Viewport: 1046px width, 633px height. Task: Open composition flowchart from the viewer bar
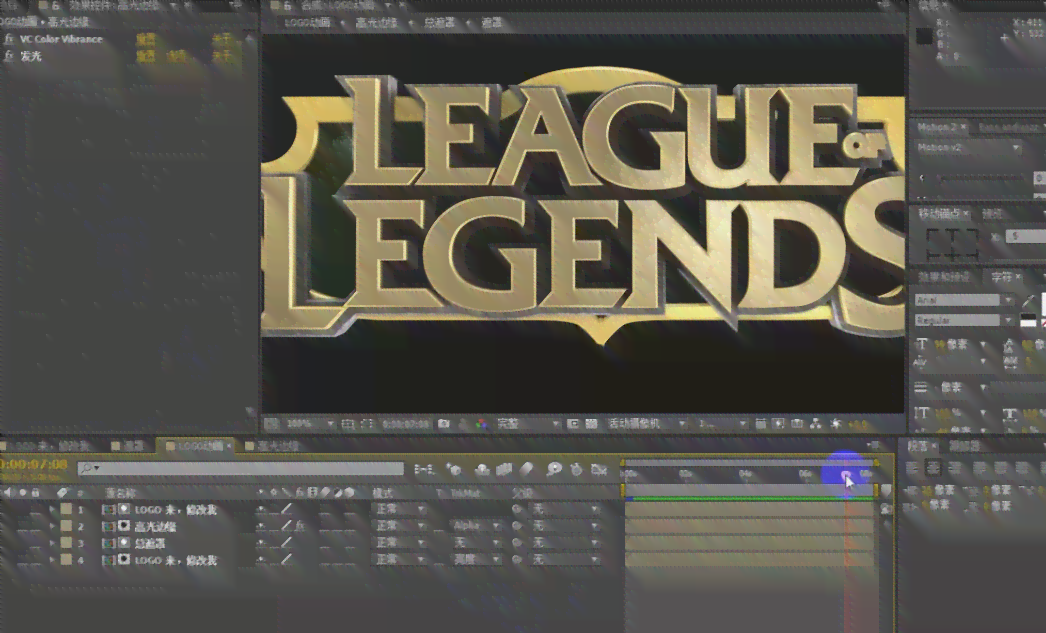coord(815,424)
